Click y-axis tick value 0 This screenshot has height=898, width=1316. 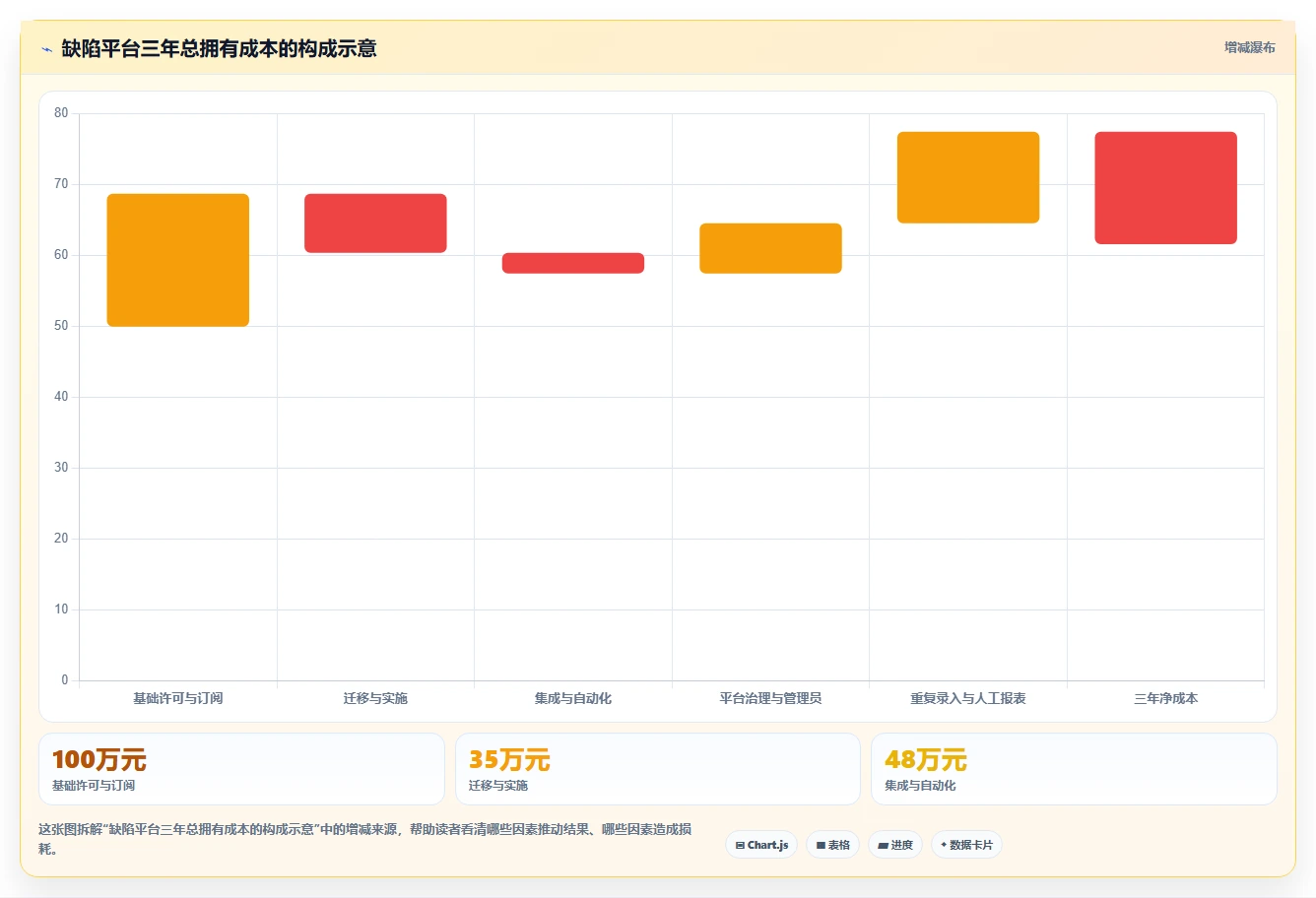click(x=65, y=680)
